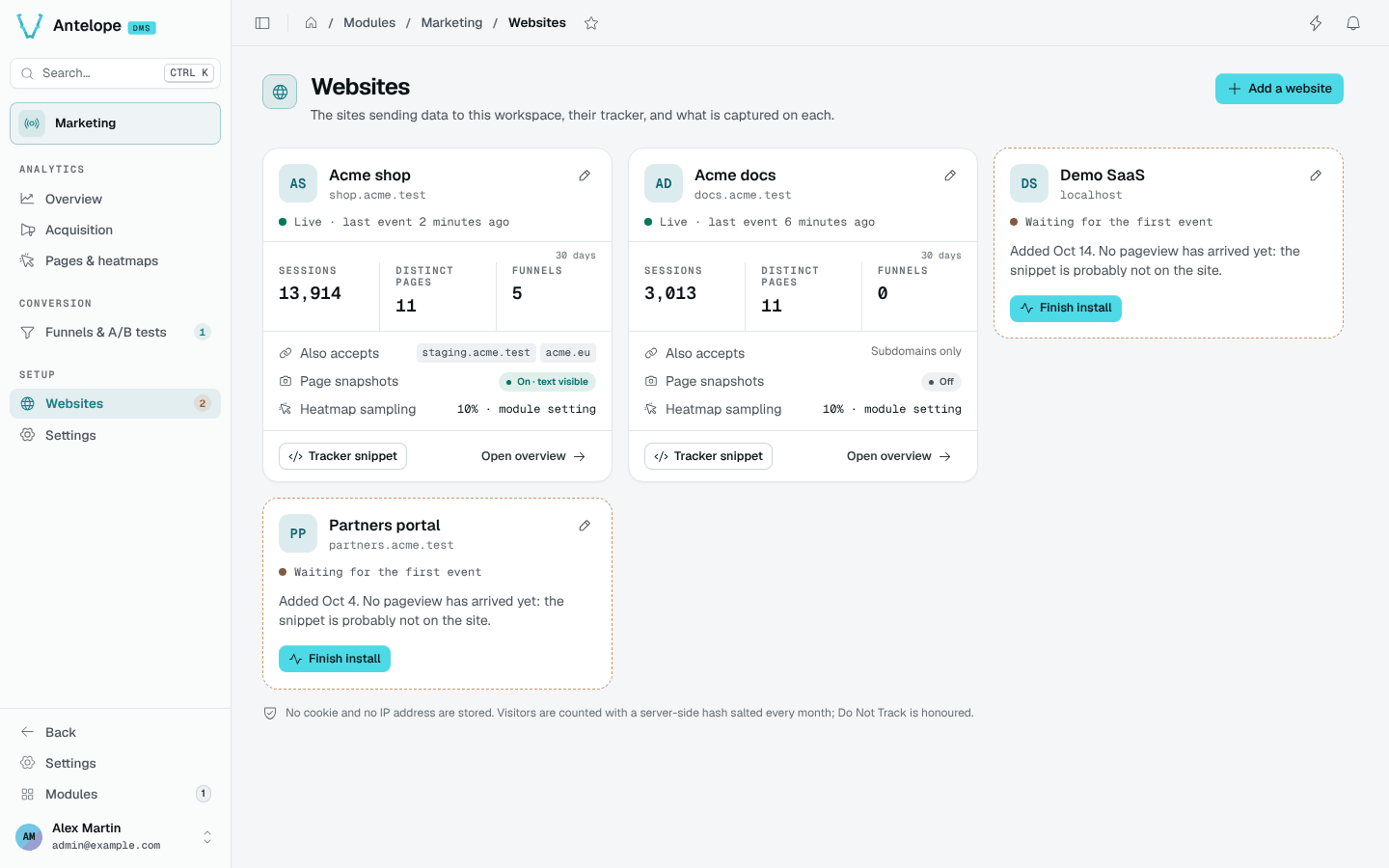Go Back from the sidebar footer

pyautogui.click(x=115, y=732)
